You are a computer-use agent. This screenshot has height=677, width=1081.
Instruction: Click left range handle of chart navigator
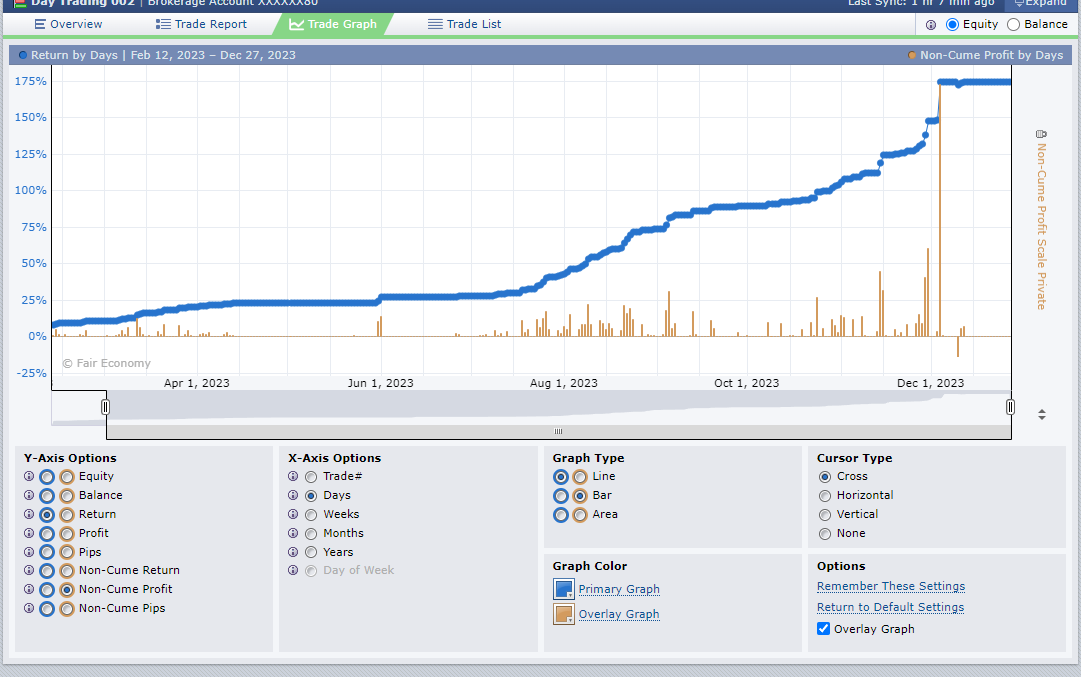pos(105,407)
